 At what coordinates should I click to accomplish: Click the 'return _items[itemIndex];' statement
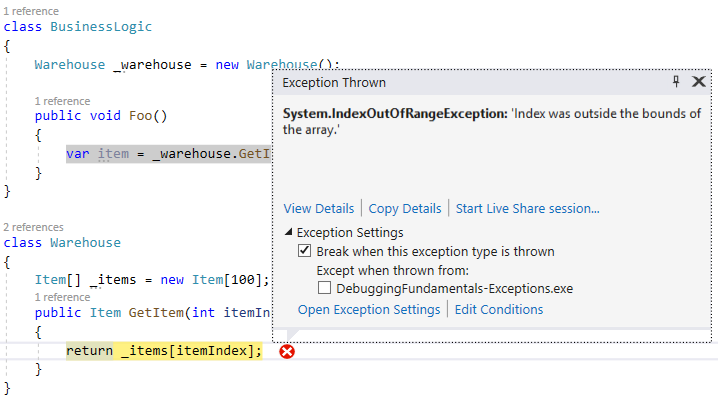(164, 351)
